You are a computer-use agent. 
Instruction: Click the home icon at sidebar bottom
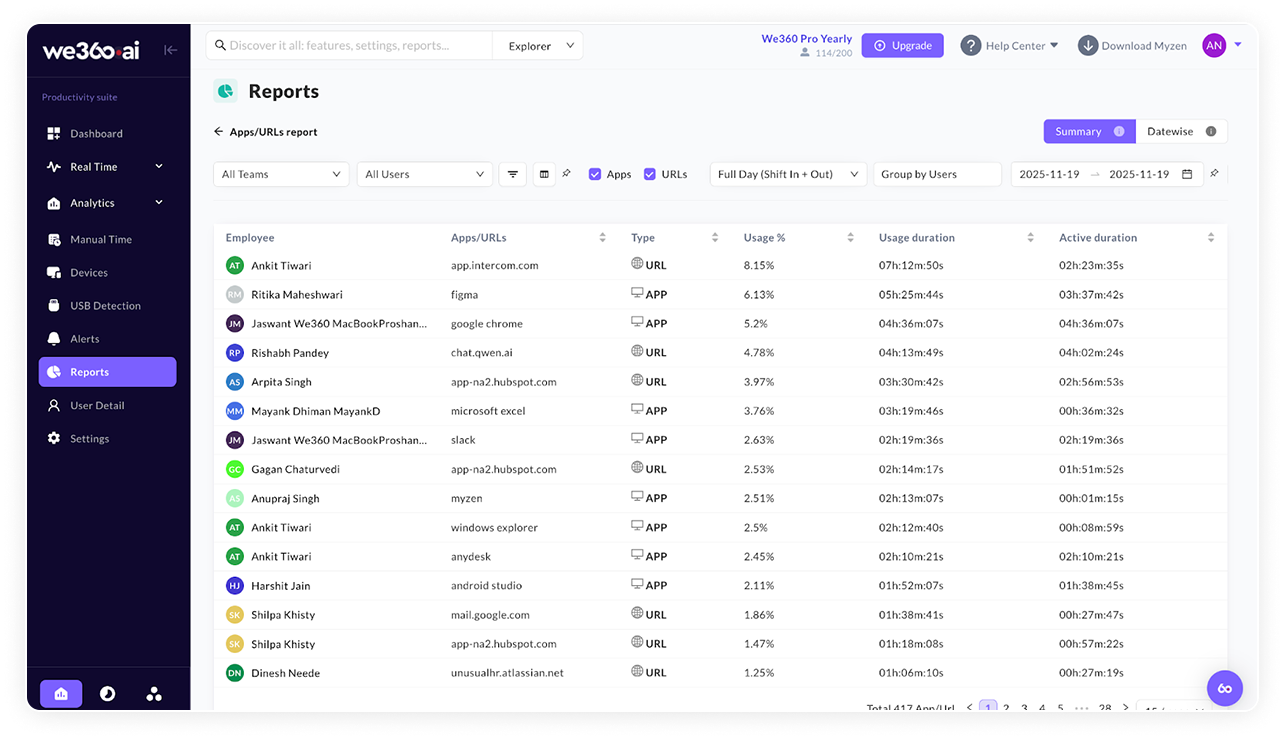point(61,694)
